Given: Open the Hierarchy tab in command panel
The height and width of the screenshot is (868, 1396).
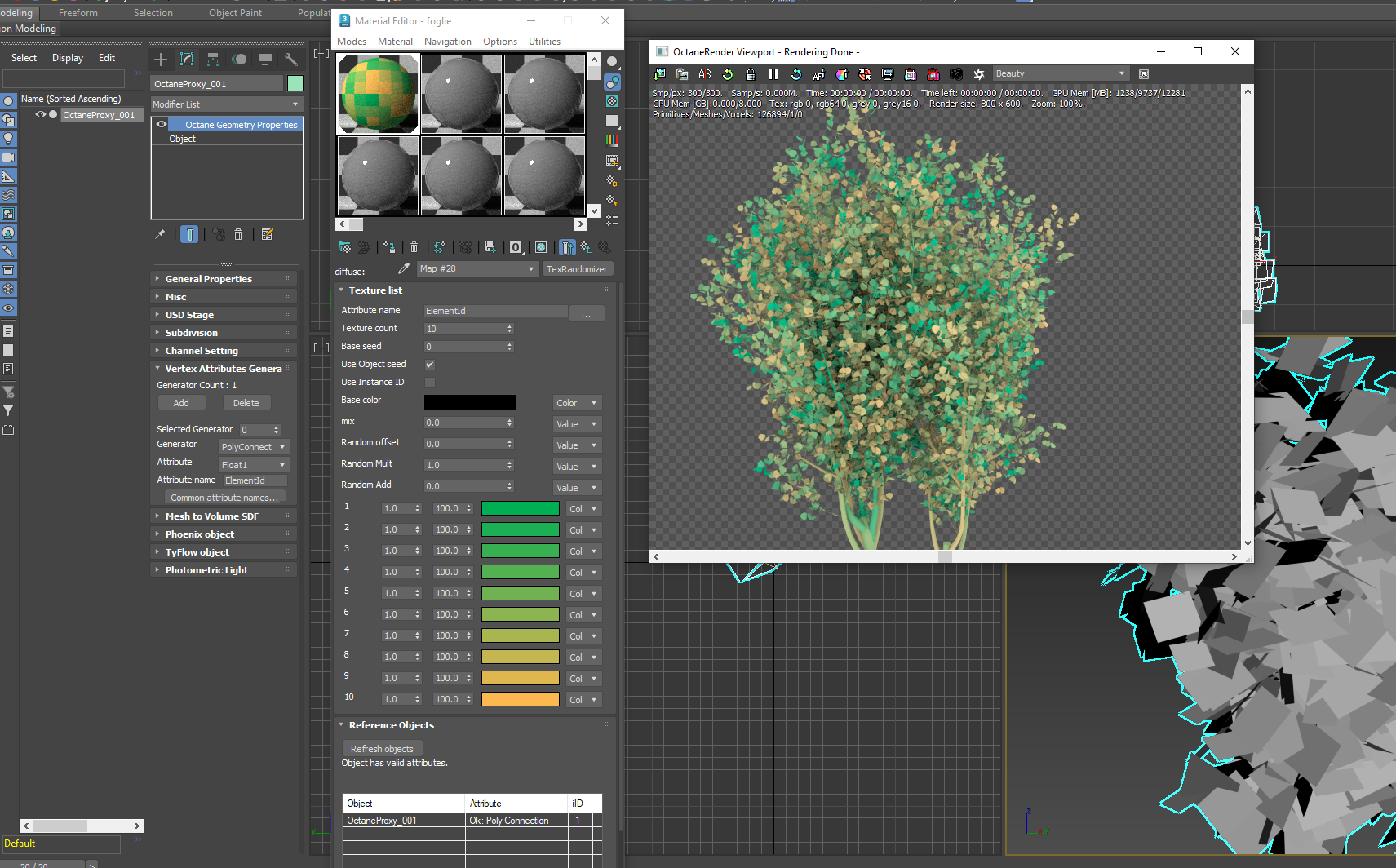Looking at the screenshot, I should click(213, 59).
